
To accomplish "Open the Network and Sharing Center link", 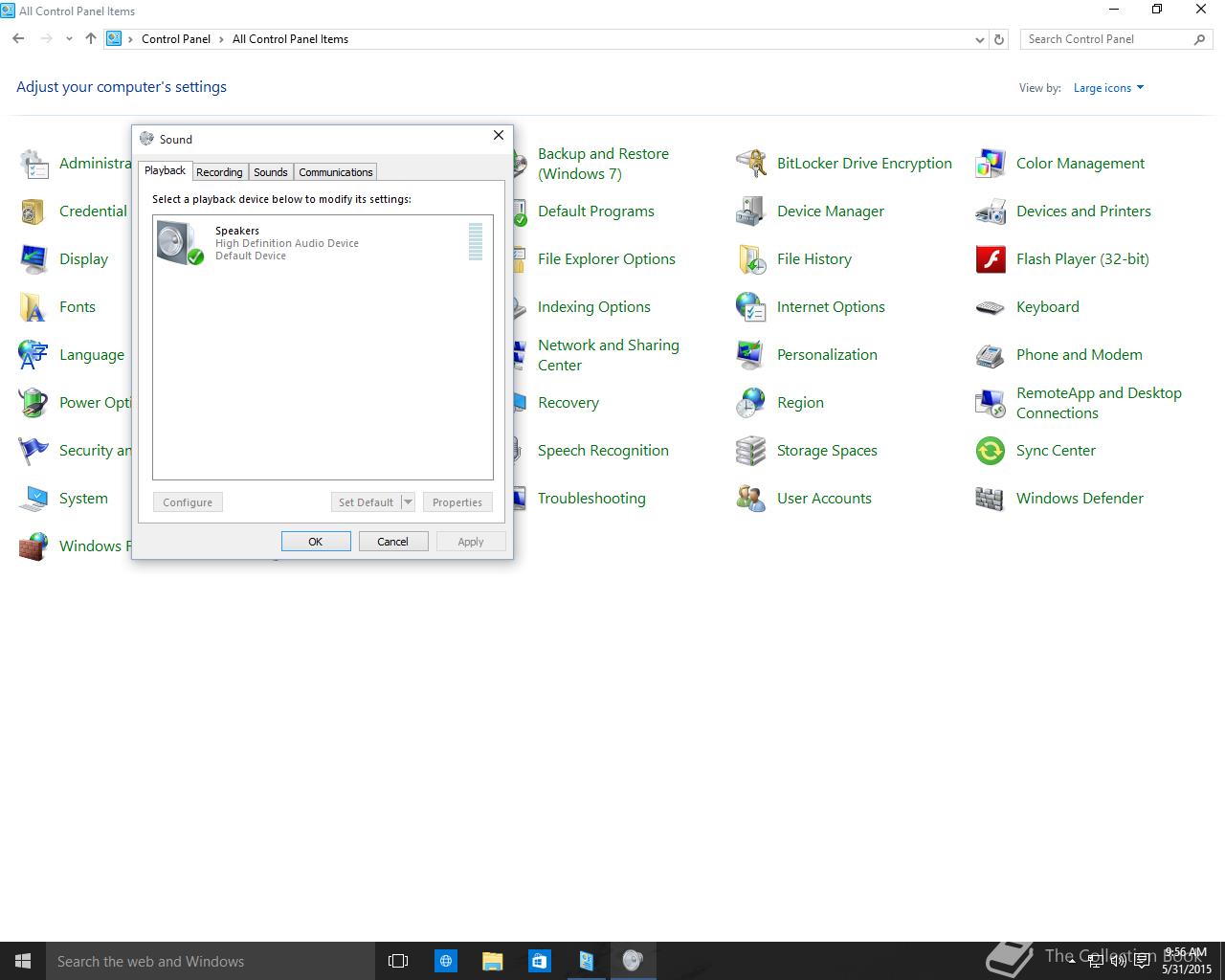I will [609, 355].
